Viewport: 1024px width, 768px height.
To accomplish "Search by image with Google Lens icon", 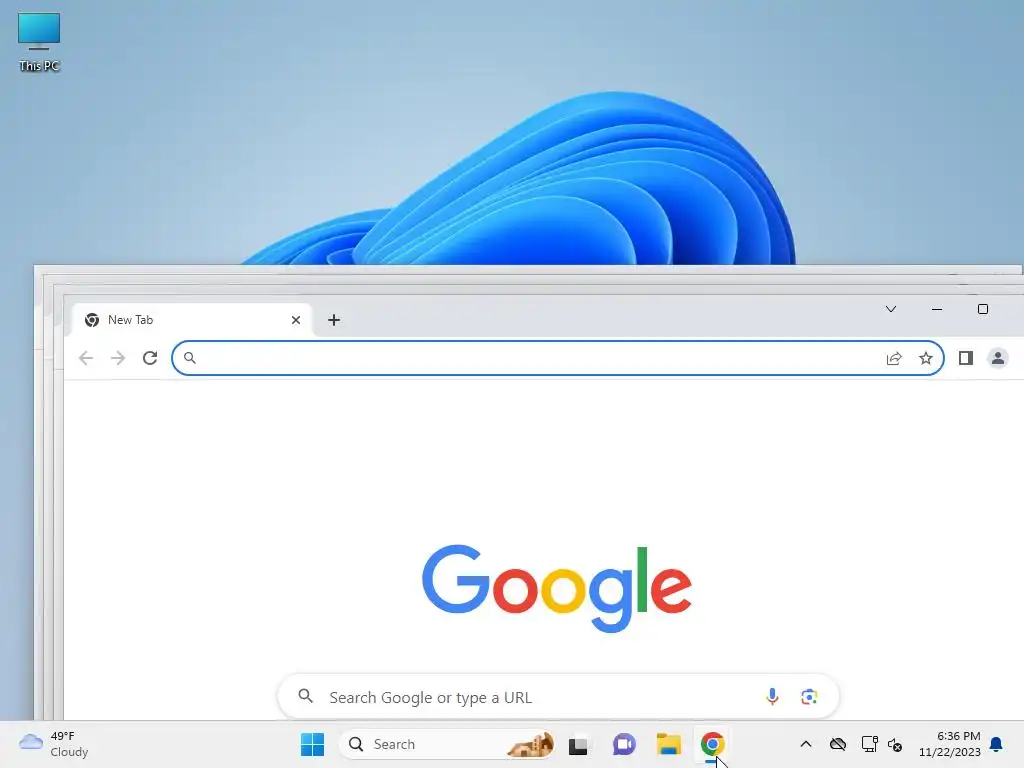I will (x=809, y=697).
